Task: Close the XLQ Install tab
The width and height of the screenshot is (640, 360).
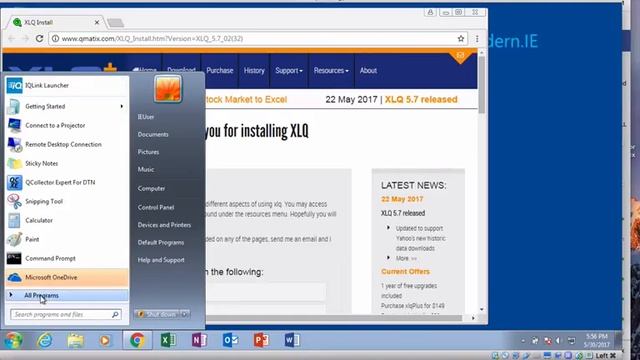Action: (97, 22)
